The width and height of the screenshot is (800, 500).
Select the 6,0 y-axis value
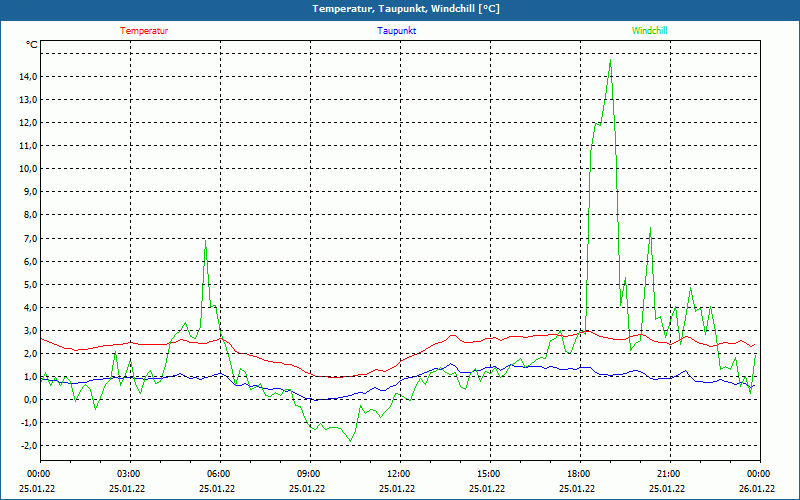[30, 261]
